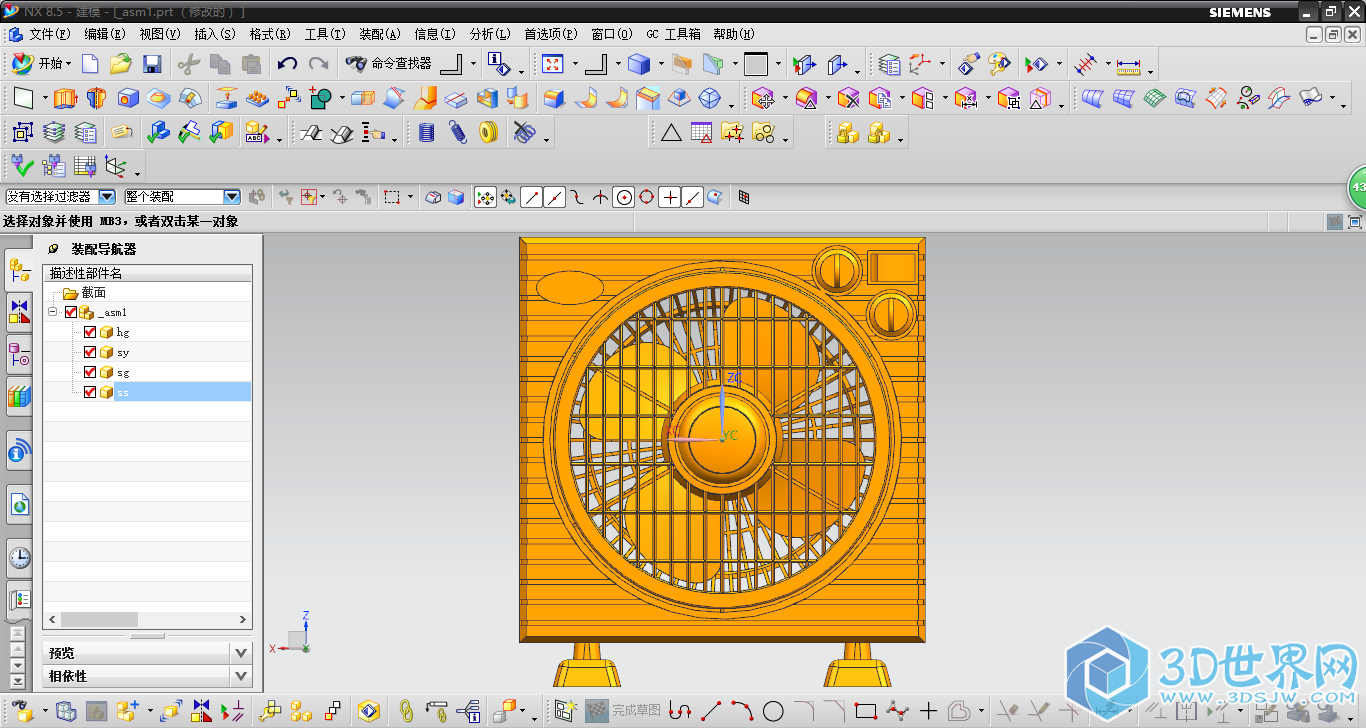Select the Extrude tool icon
This screenshot has width=1366, height=728.
[65, 98]
